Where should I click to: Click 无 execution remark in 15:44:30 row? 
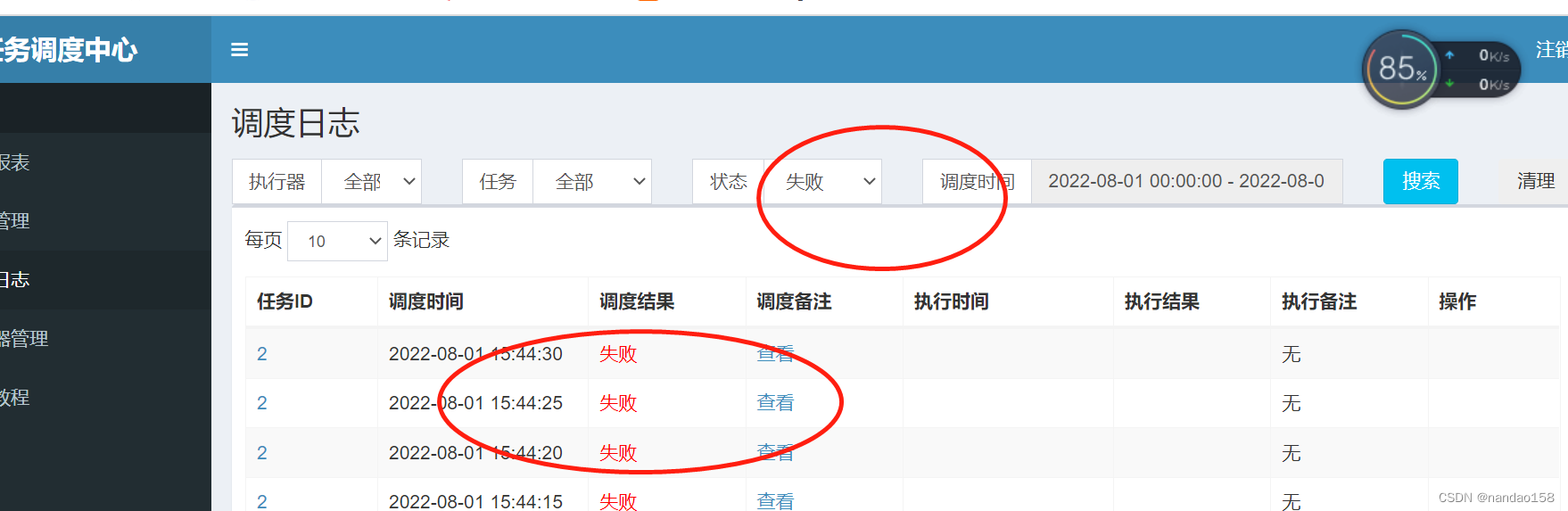click(x=1291, y=354)
